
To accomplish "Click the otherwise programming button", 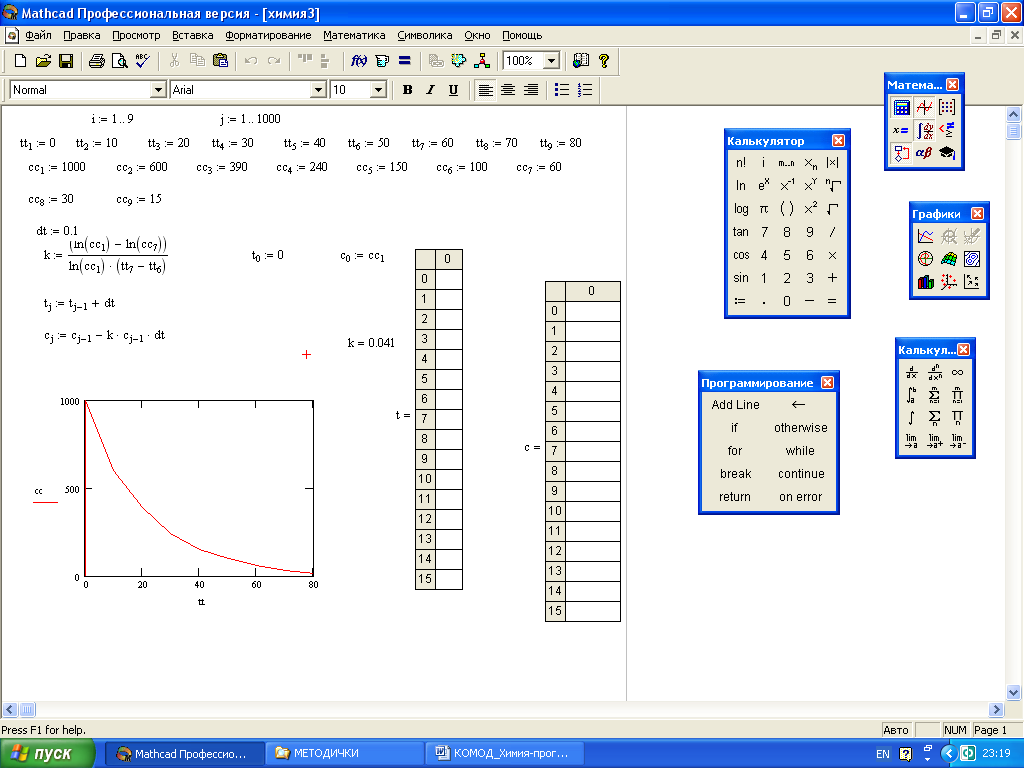I will tap(800, 428).
